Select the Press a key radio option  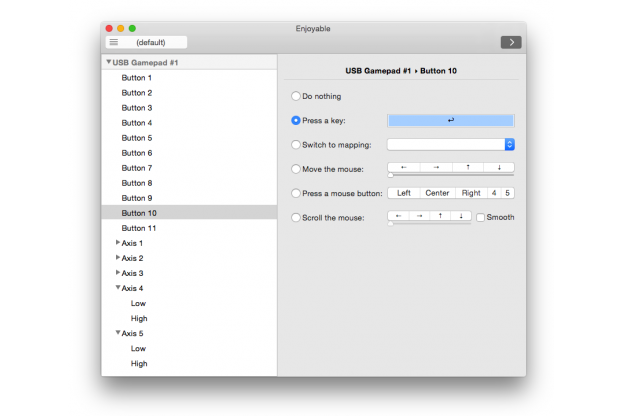click(296, 120)
